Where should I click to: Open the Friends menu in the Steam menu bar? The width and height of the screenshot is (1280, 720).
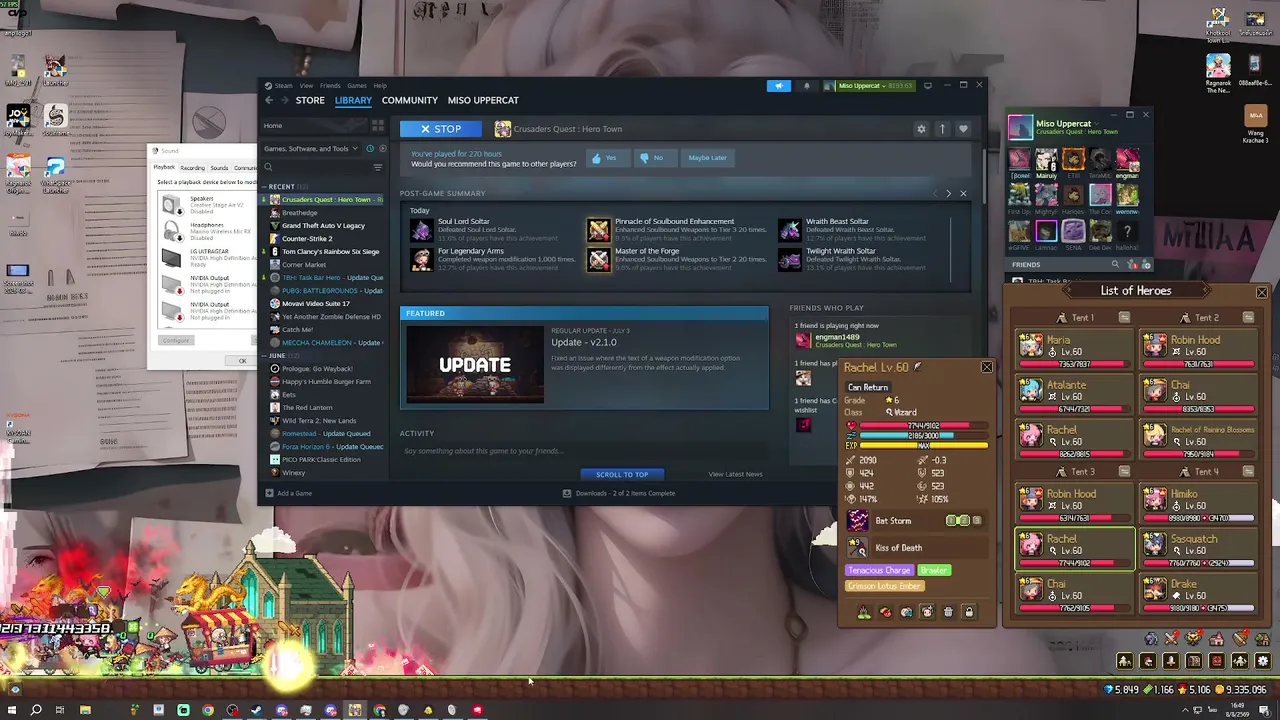330,86
